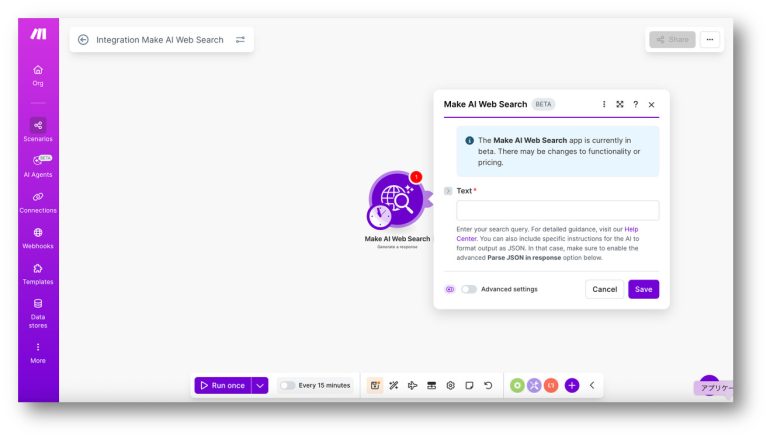Toggle the Every 15 minutes schedule switch
Image resolution: width=770 pixels, height=439 pixels.
288,385
